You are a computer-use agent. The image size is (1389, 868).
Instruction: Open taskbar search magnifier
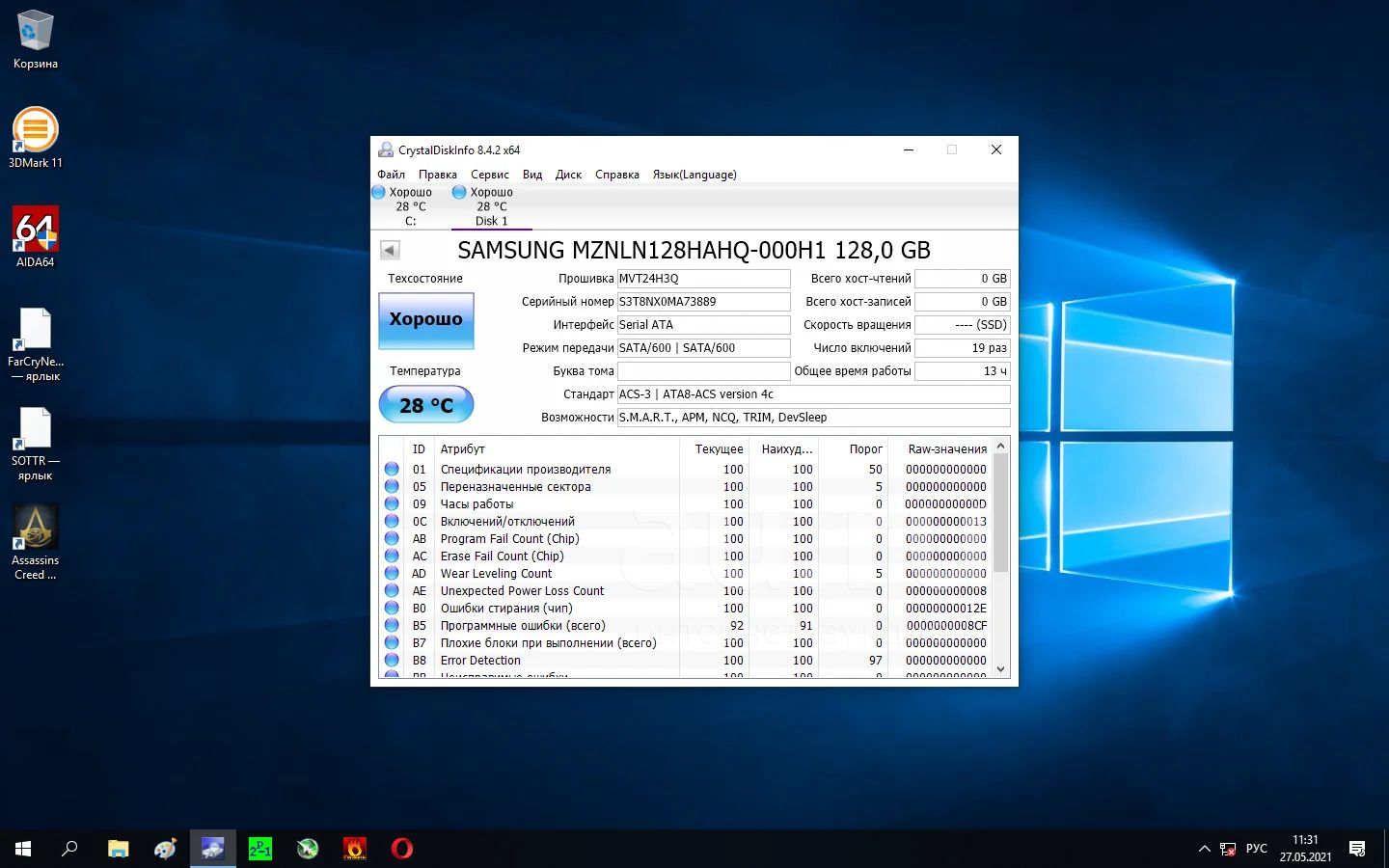click(x=69, y=849)
